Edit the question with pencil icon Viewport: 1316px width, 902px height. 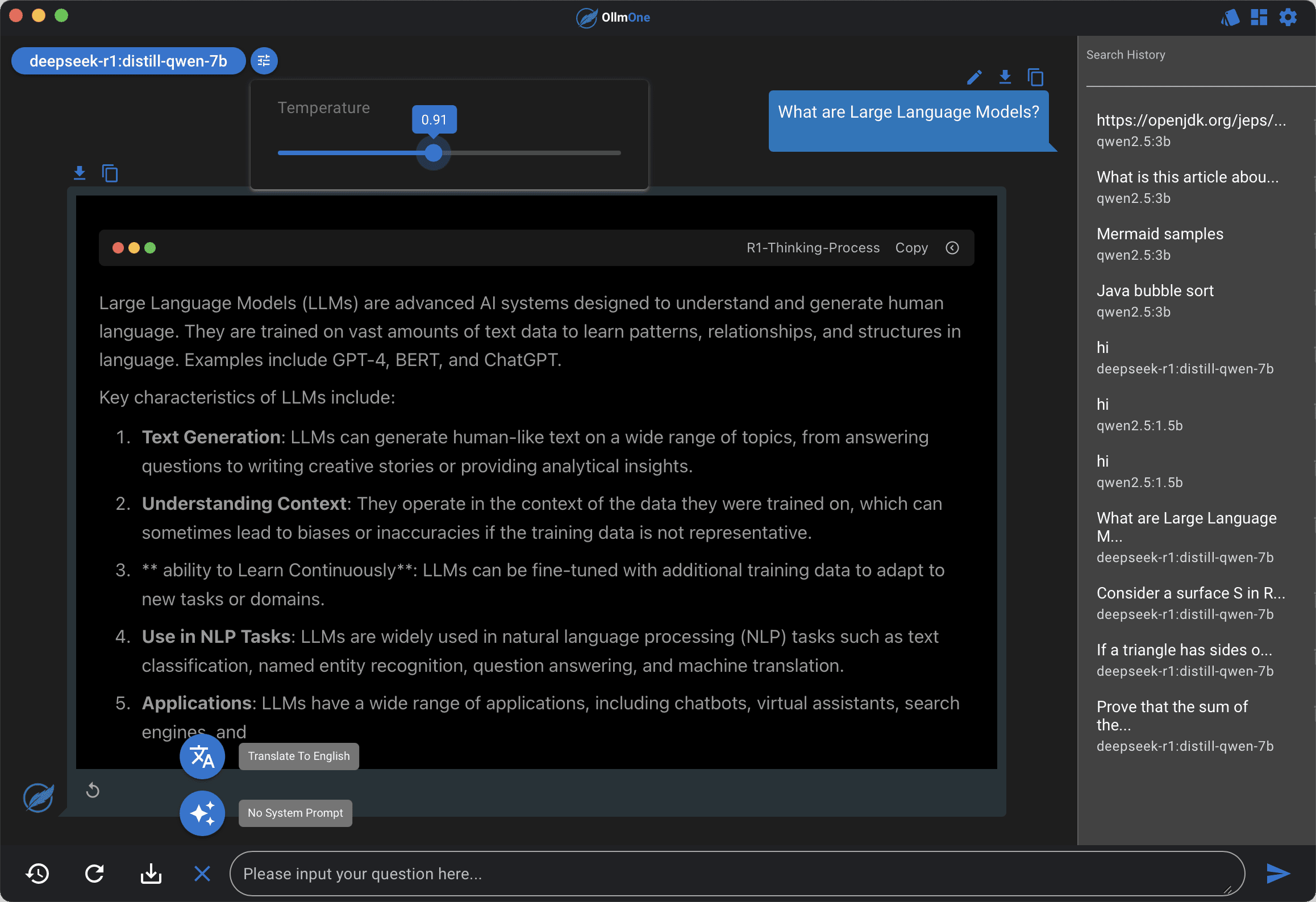[974, 77]
